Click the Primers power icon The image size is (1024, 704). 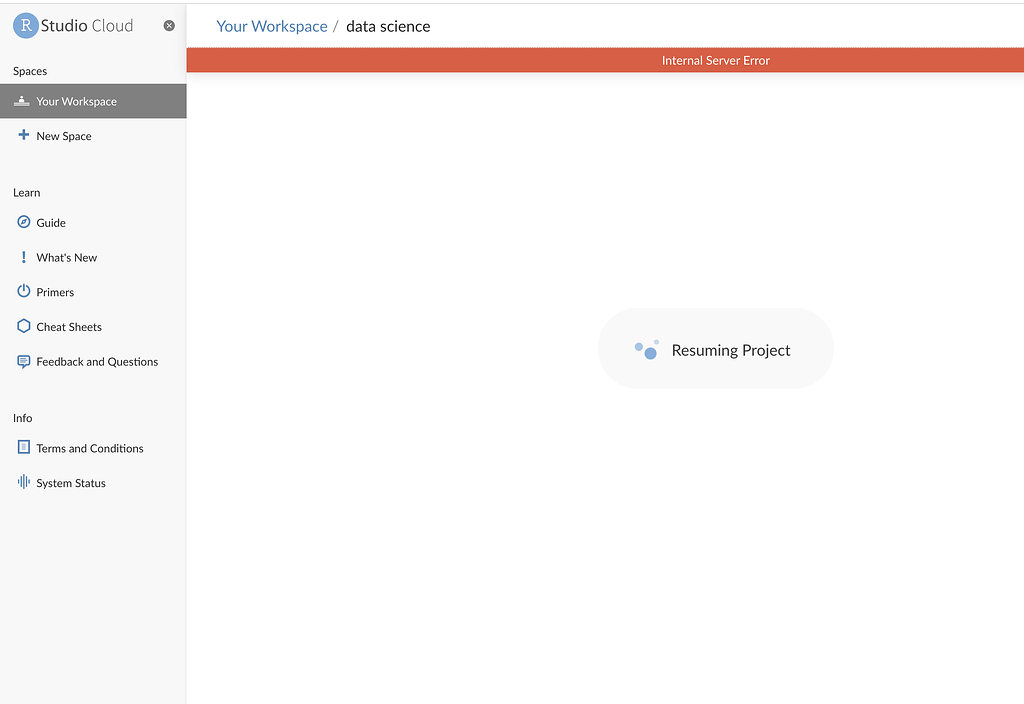(24, 291)
